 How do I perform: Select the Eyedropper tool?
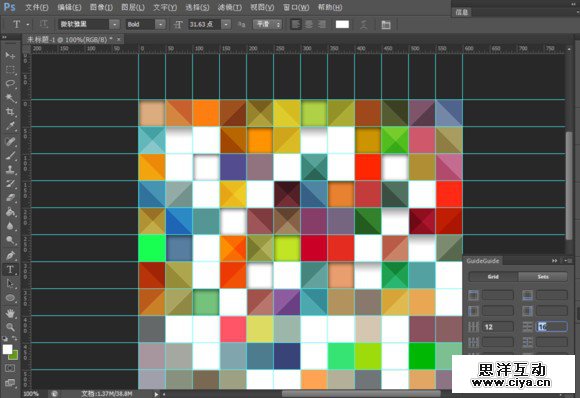[x=10, y=126]
